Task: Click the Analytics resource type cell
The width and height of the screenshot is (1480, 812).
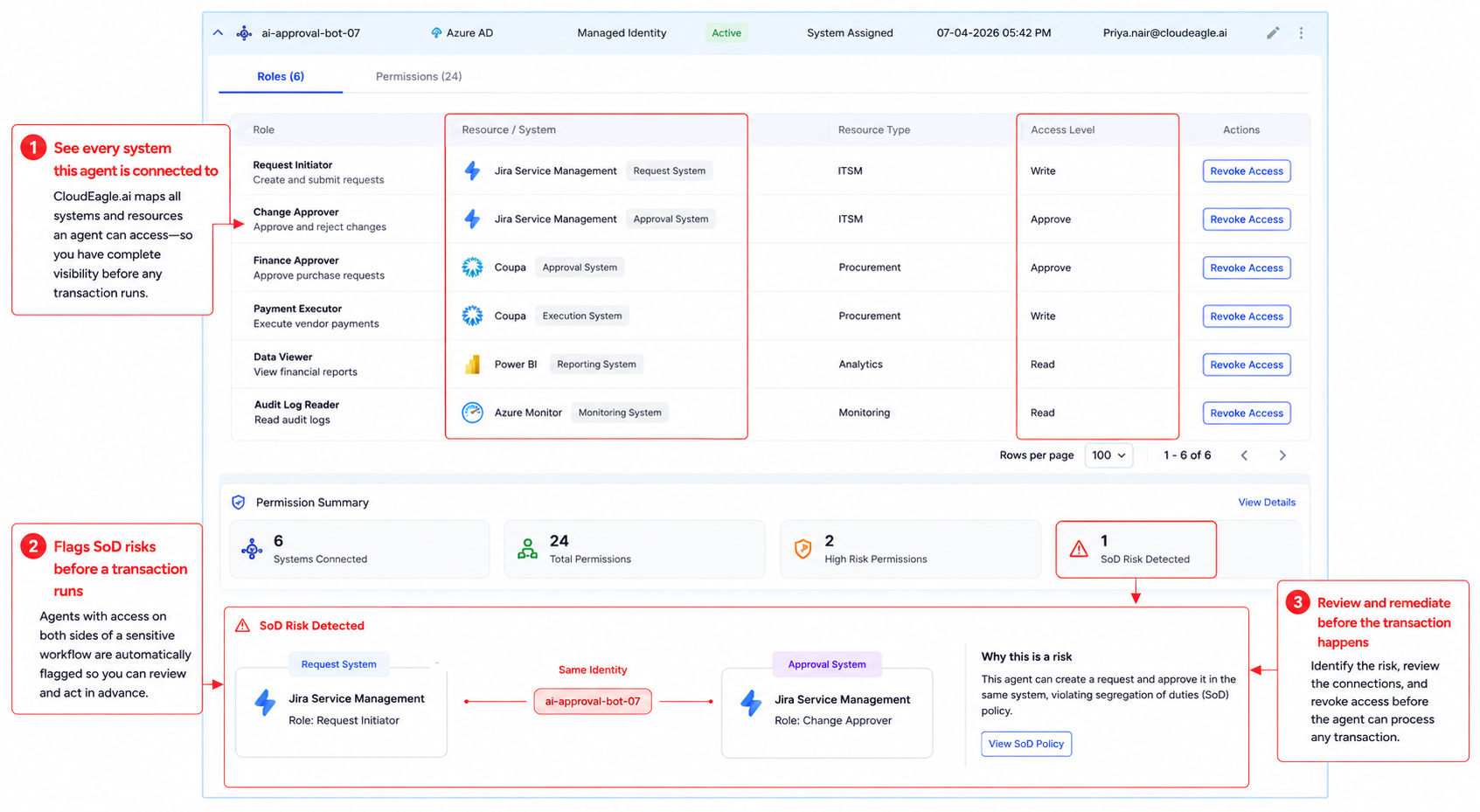Action: point(861,364)
